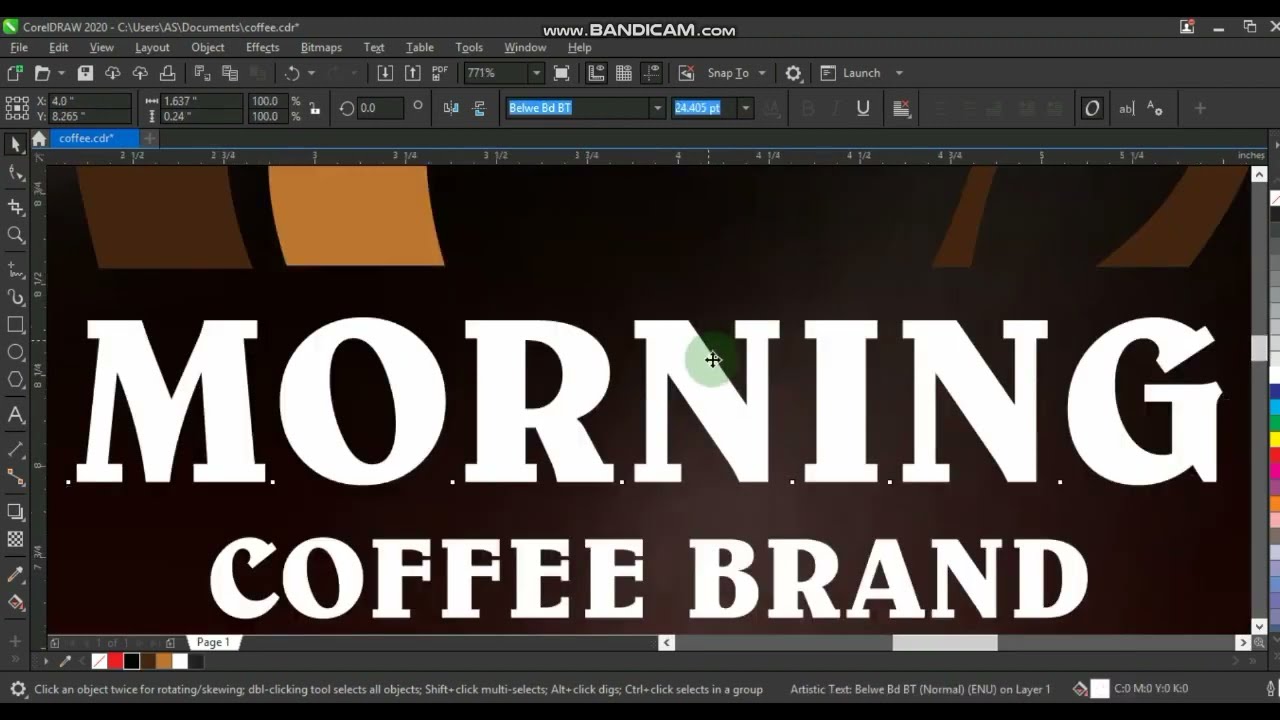Open the Launch dropdown

tap(898, 73)
